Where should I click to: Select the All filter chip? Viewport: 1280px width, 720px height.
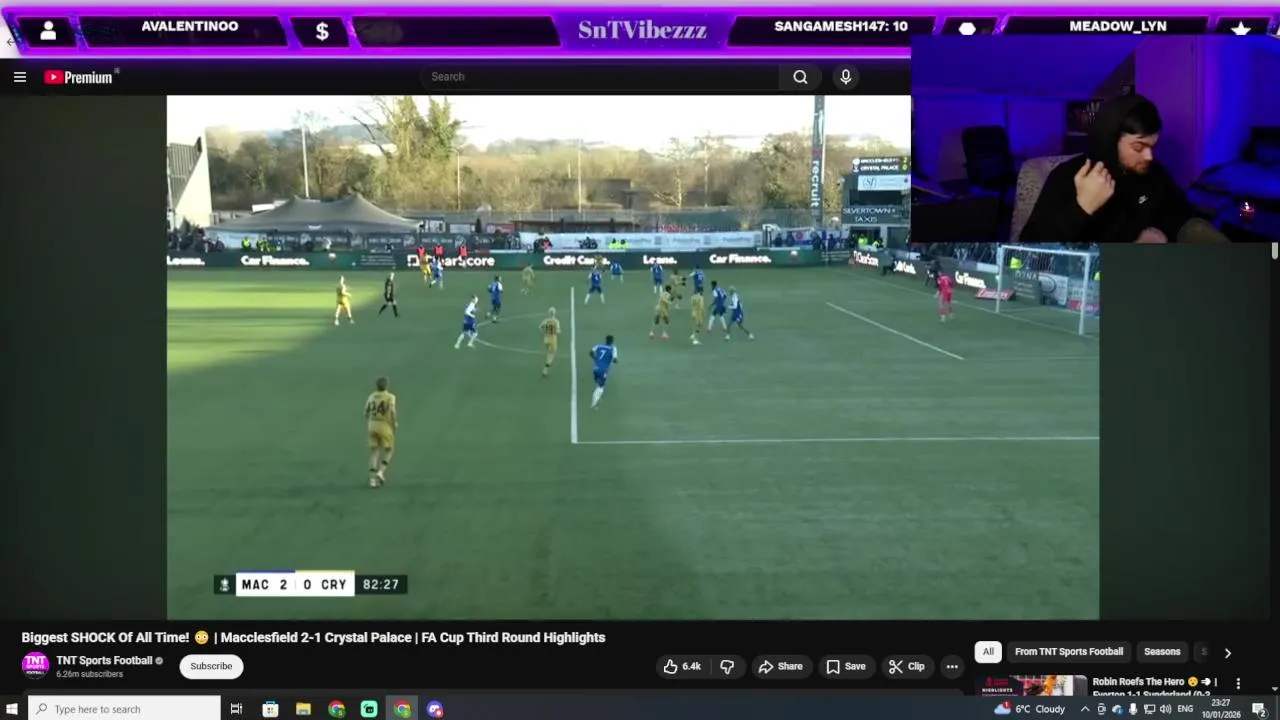(x=988, y=651)
